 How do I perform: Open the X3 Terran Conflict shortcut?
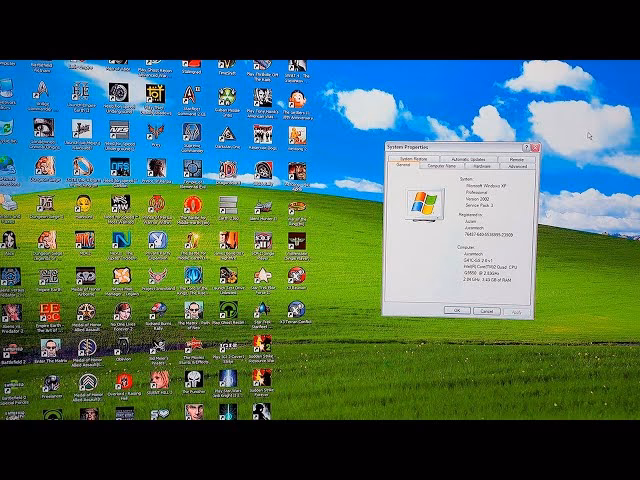point(296,310)
